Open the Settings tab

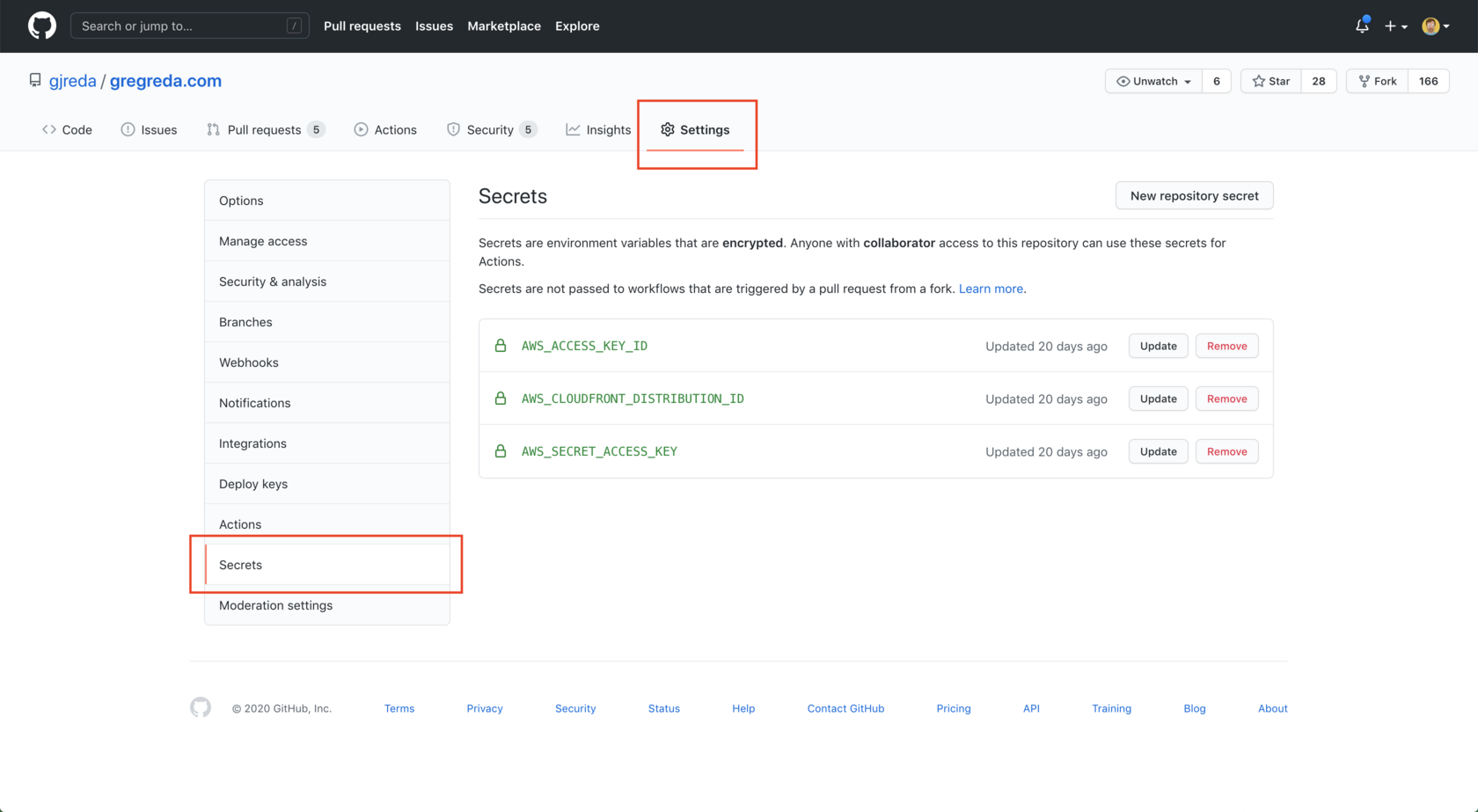tap(695, 129)
